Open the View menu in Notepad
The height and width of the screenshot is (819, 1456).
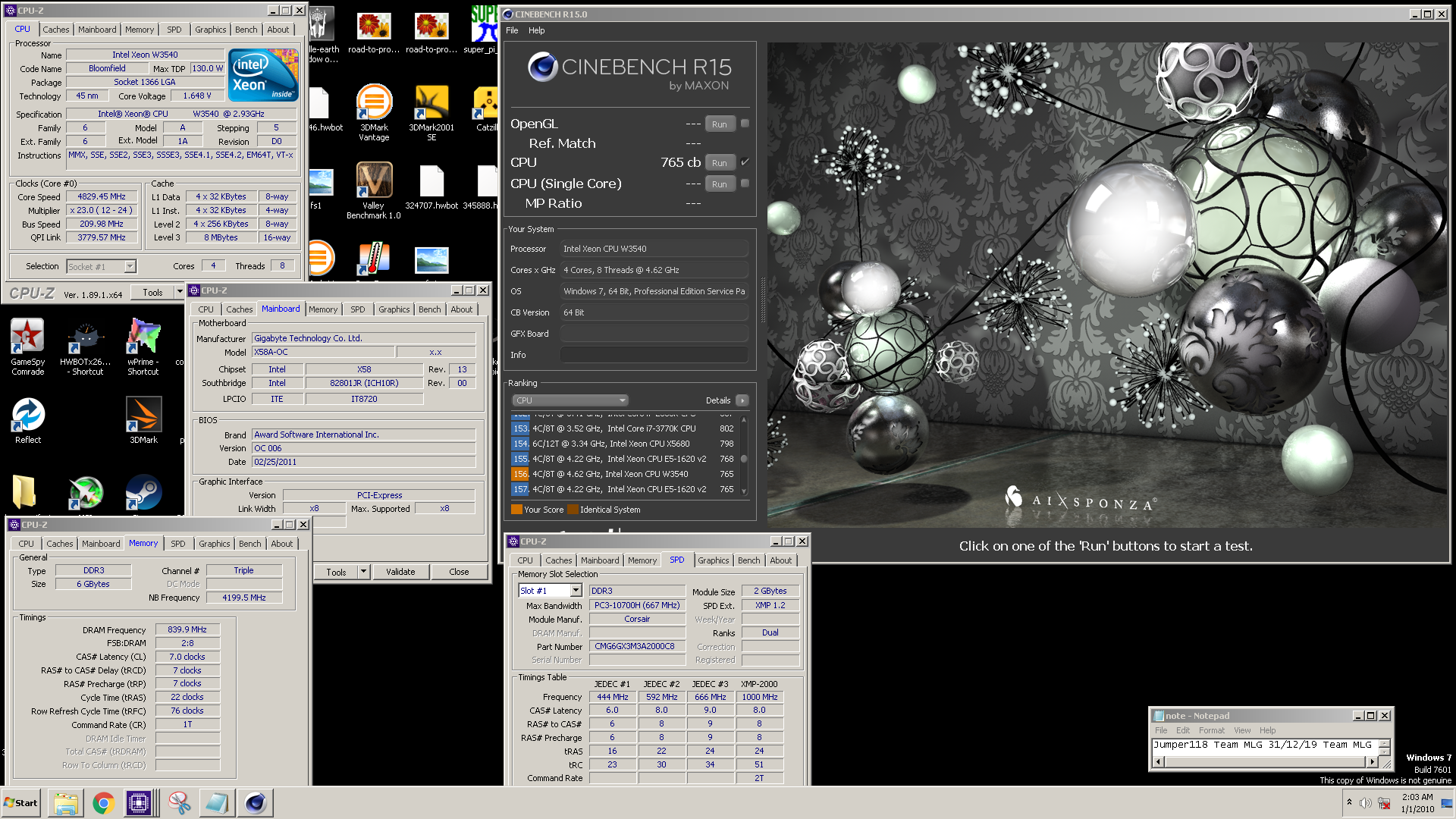tap(1242, 730)
